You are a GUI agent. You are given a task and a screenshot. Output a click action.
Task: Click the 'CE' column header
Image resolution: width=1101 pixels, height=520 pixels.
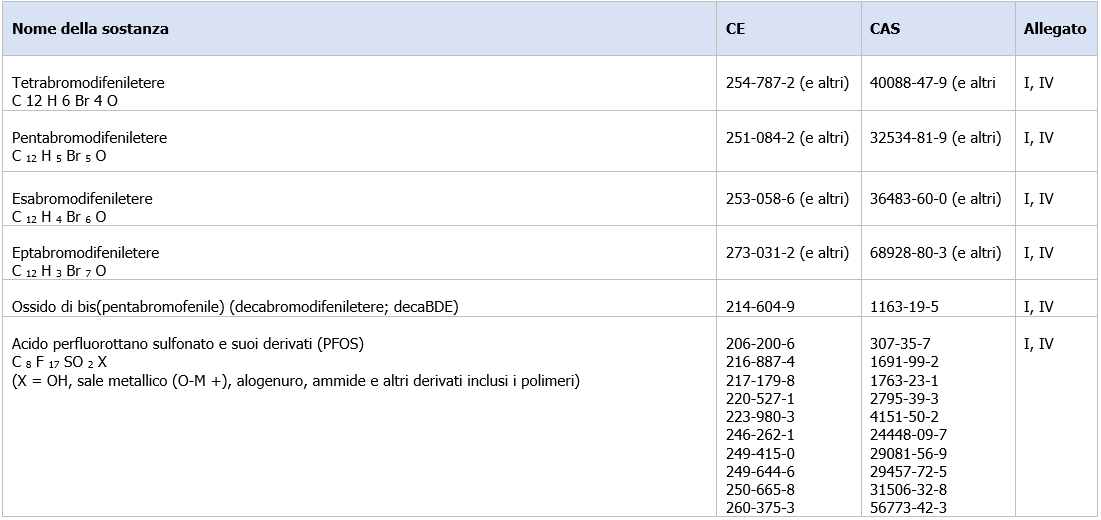[x=736, y=29]
